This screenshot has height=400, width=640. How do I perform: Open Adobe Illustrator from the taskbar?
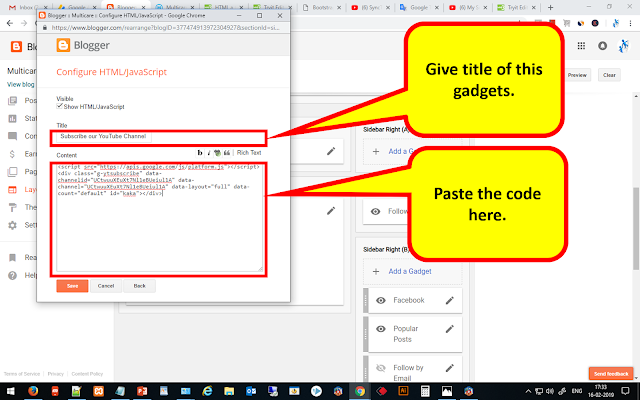pos(403,391)
